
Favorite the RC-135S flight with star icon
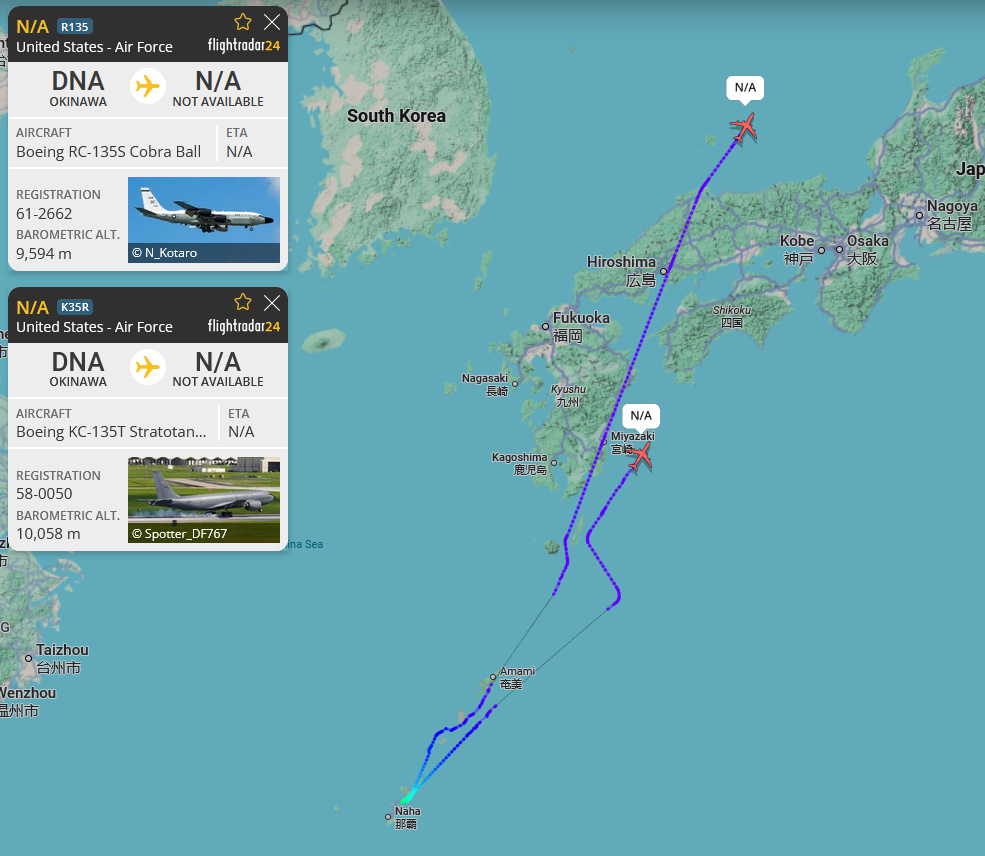click(x=242, y=22)
